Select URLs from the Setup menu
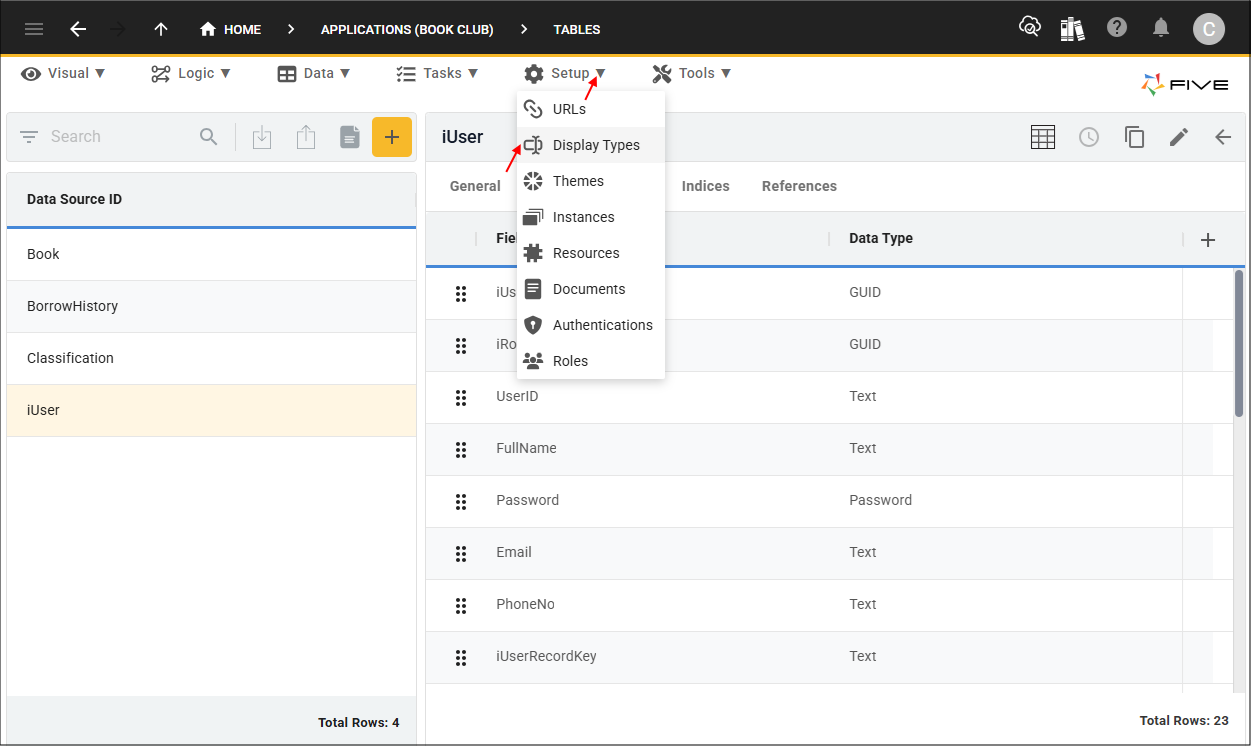1251x746 pixels. (x=591, y=109)
